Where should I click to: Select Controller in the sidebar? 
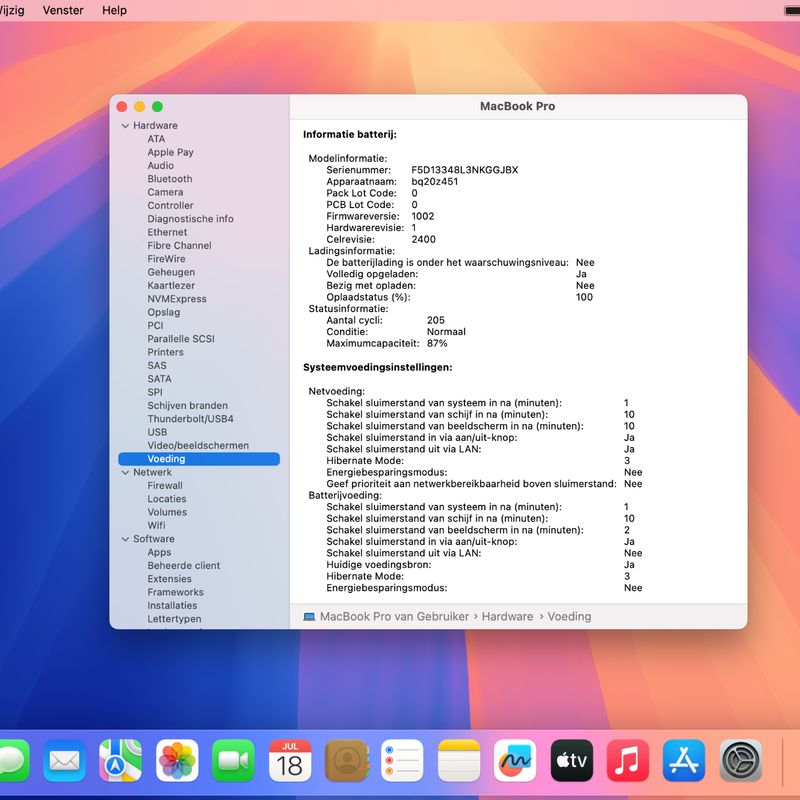[170, 205]
